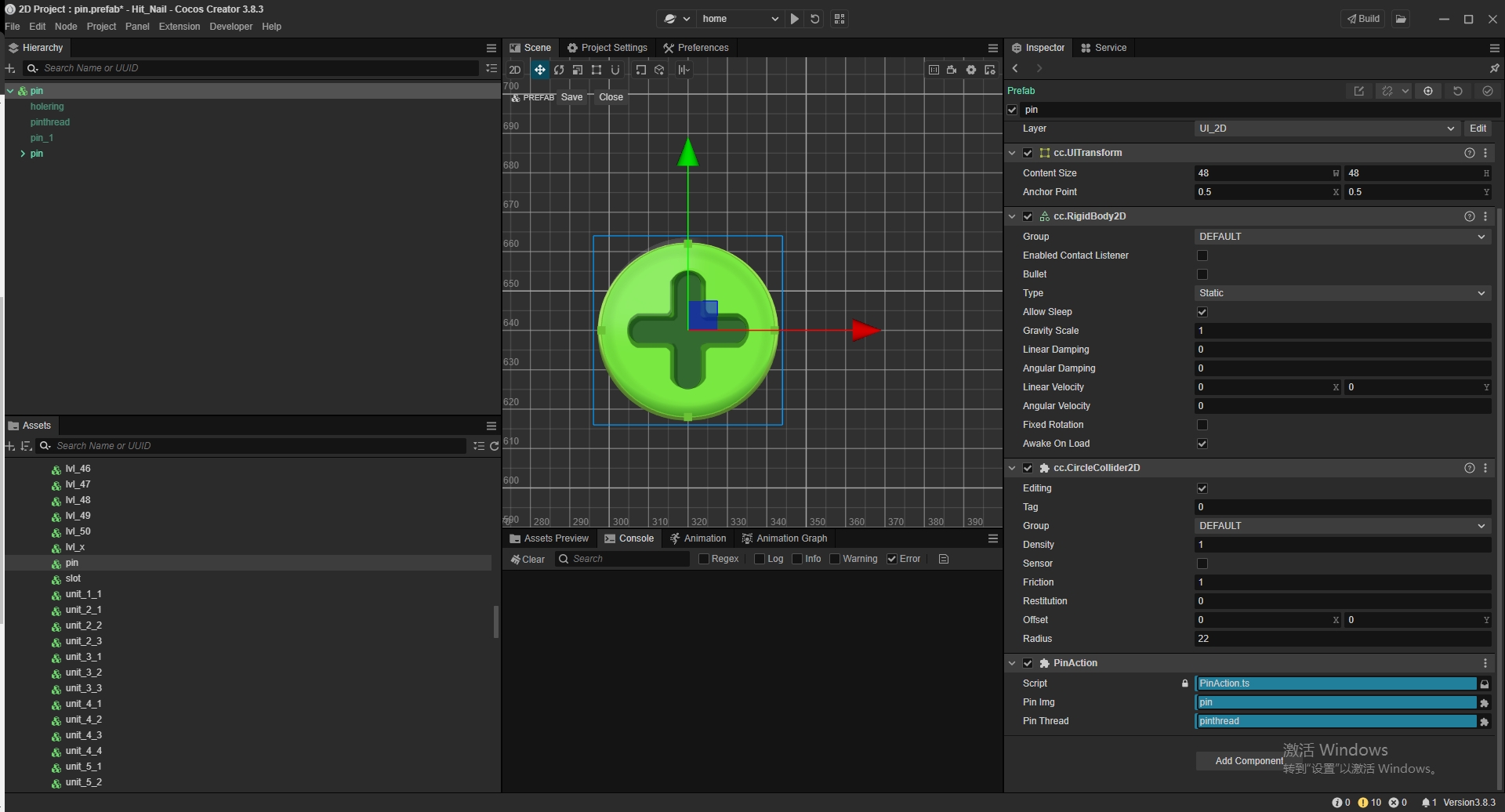1505x812 pixels.
Task: Select the Rotate tool in scene toolbar
Action: pyautogui.click(x=559, y=70)
